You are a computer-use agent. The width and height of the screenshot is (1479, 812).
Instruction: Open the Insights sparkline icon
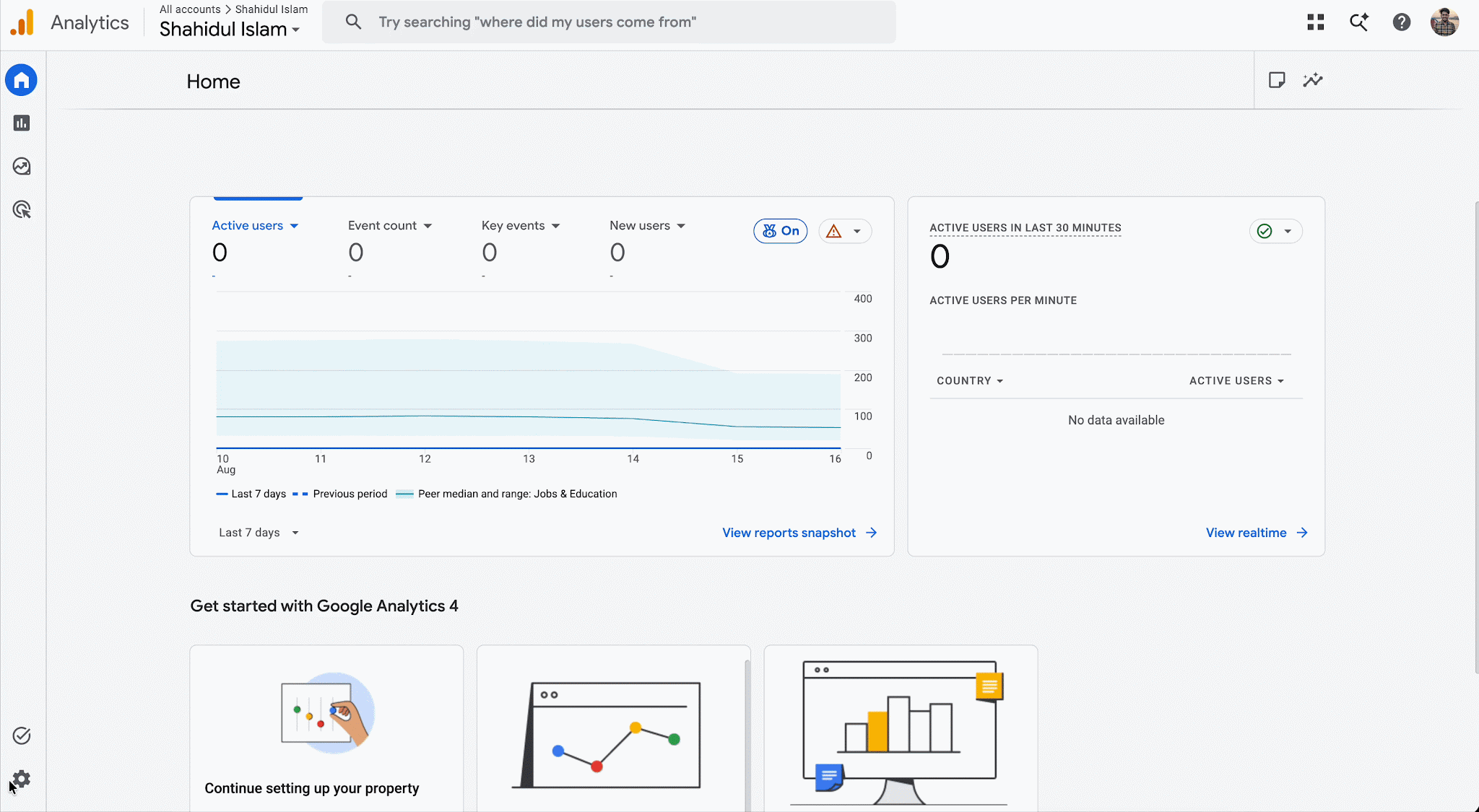(x=1313, y=80)
